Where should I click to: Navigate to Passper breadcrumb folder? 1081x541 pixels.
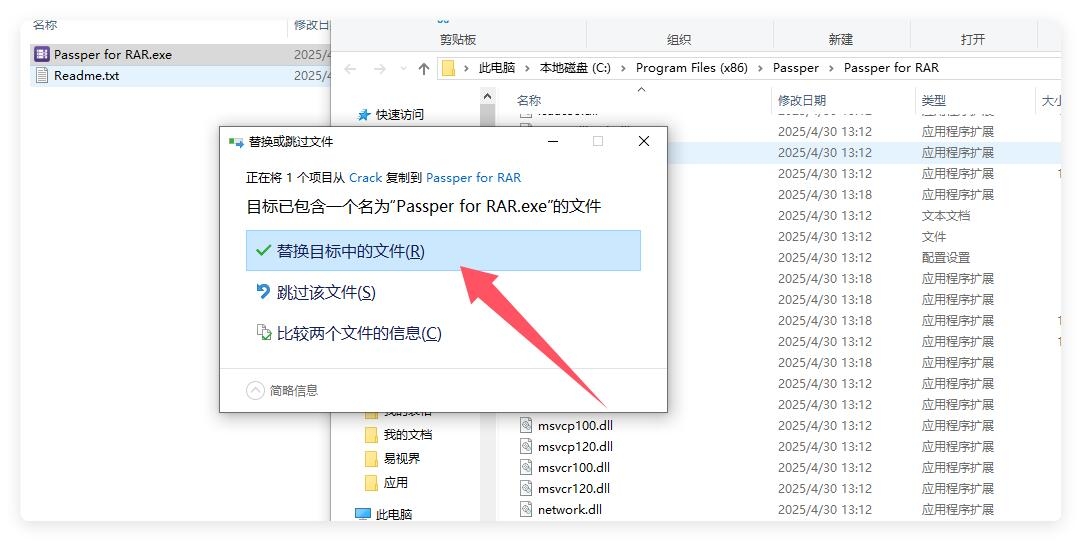tap(796, 68)
